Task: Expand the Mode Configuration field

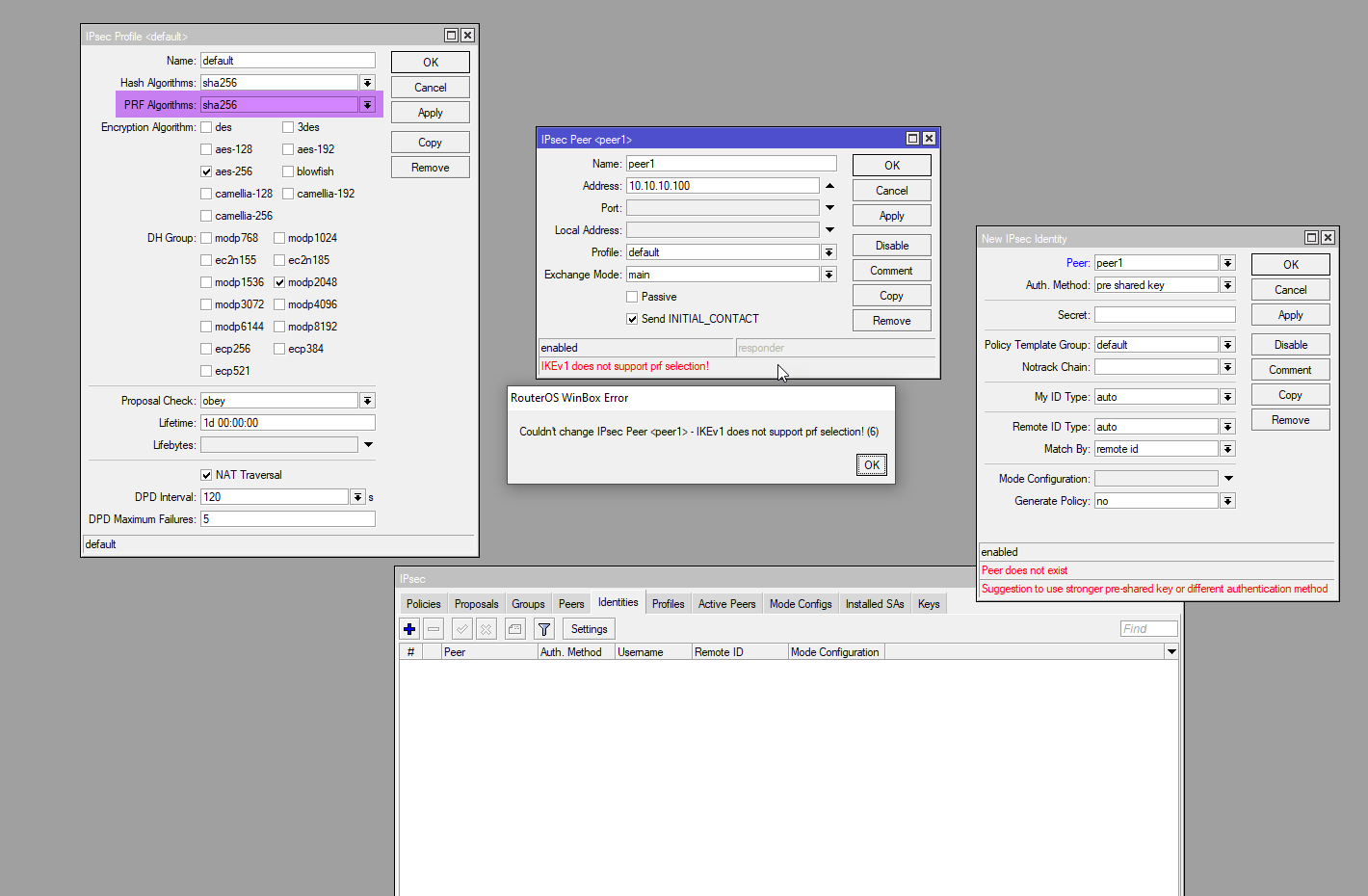Action: (x=1228, y=479)
